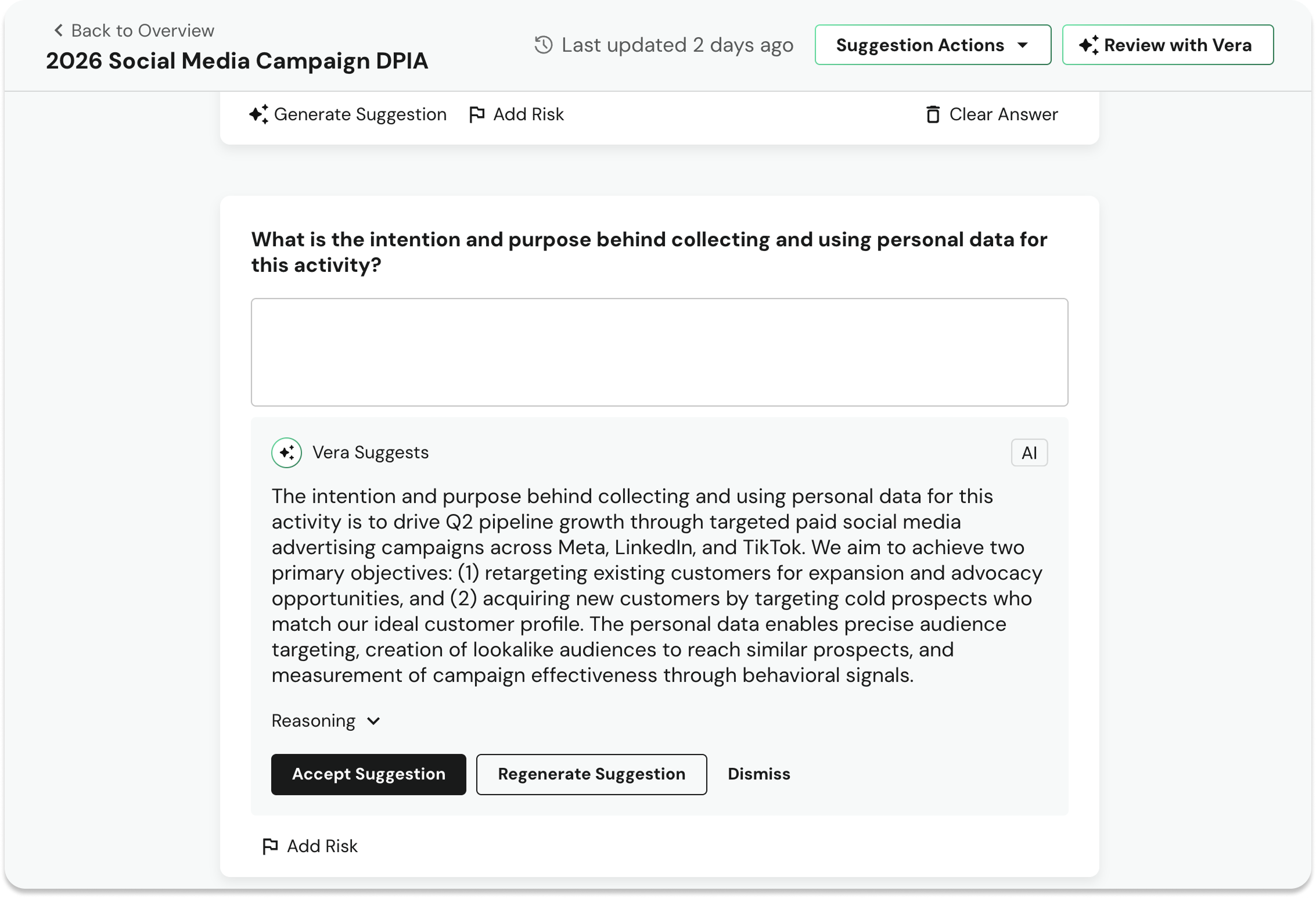Click the sparkle icon next to Generate Suggestion
This screenshot has height=898, width=1316.
click(260, 114)
